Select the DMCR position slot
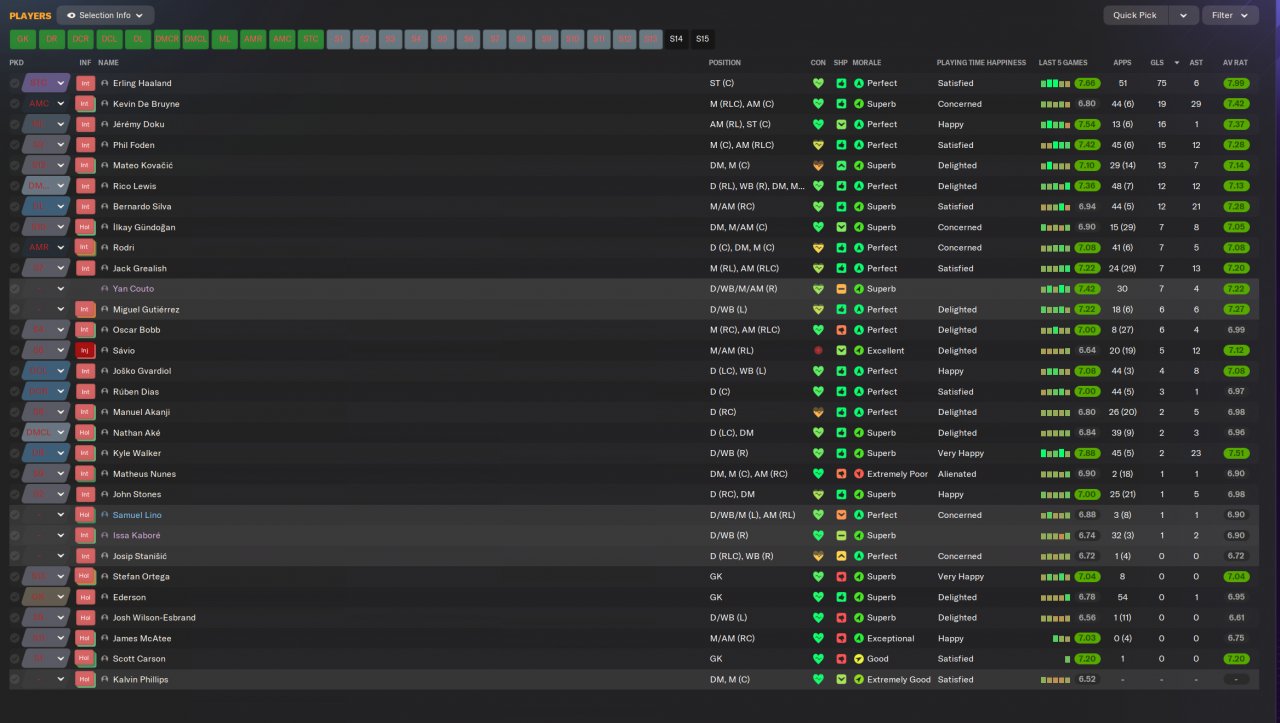Screen dimensions: 1280x723 point(167,39)
